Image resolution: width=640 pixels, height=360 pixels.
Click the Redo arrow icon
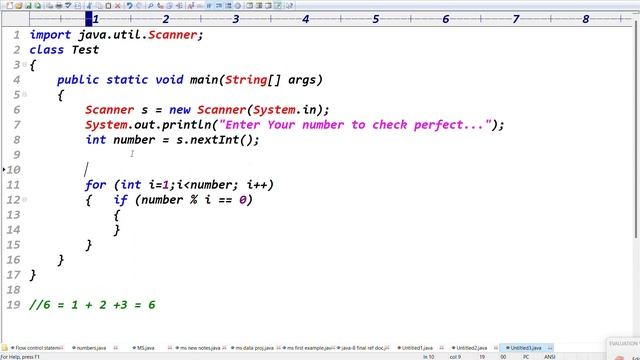click(x=139, y=6)
